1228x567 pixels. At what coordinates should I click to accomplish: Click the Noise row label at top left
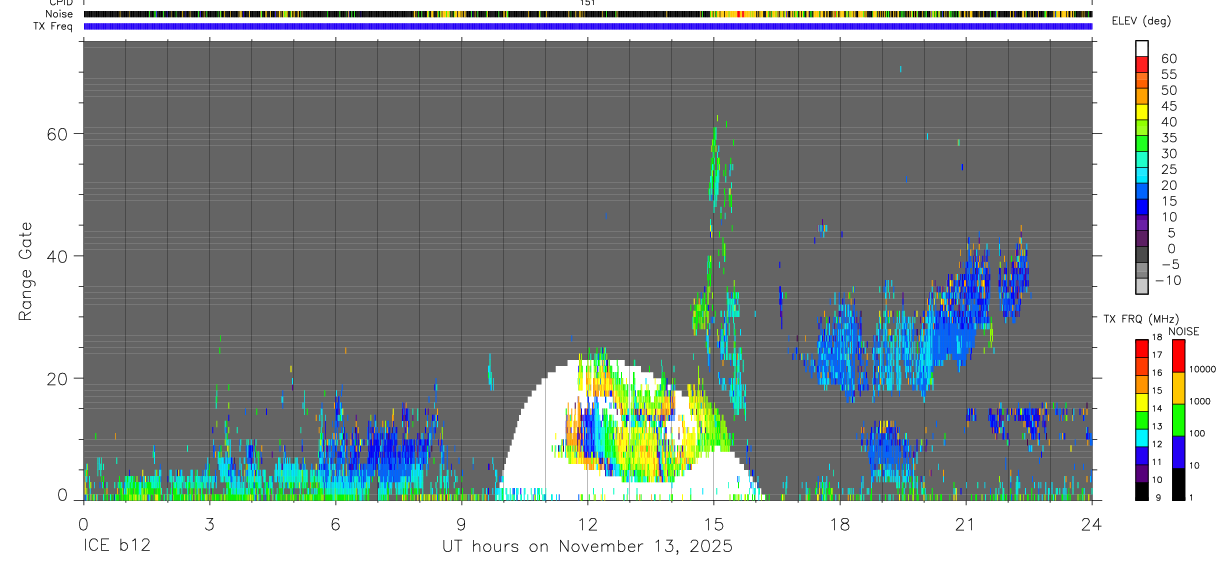pos(59,14)
